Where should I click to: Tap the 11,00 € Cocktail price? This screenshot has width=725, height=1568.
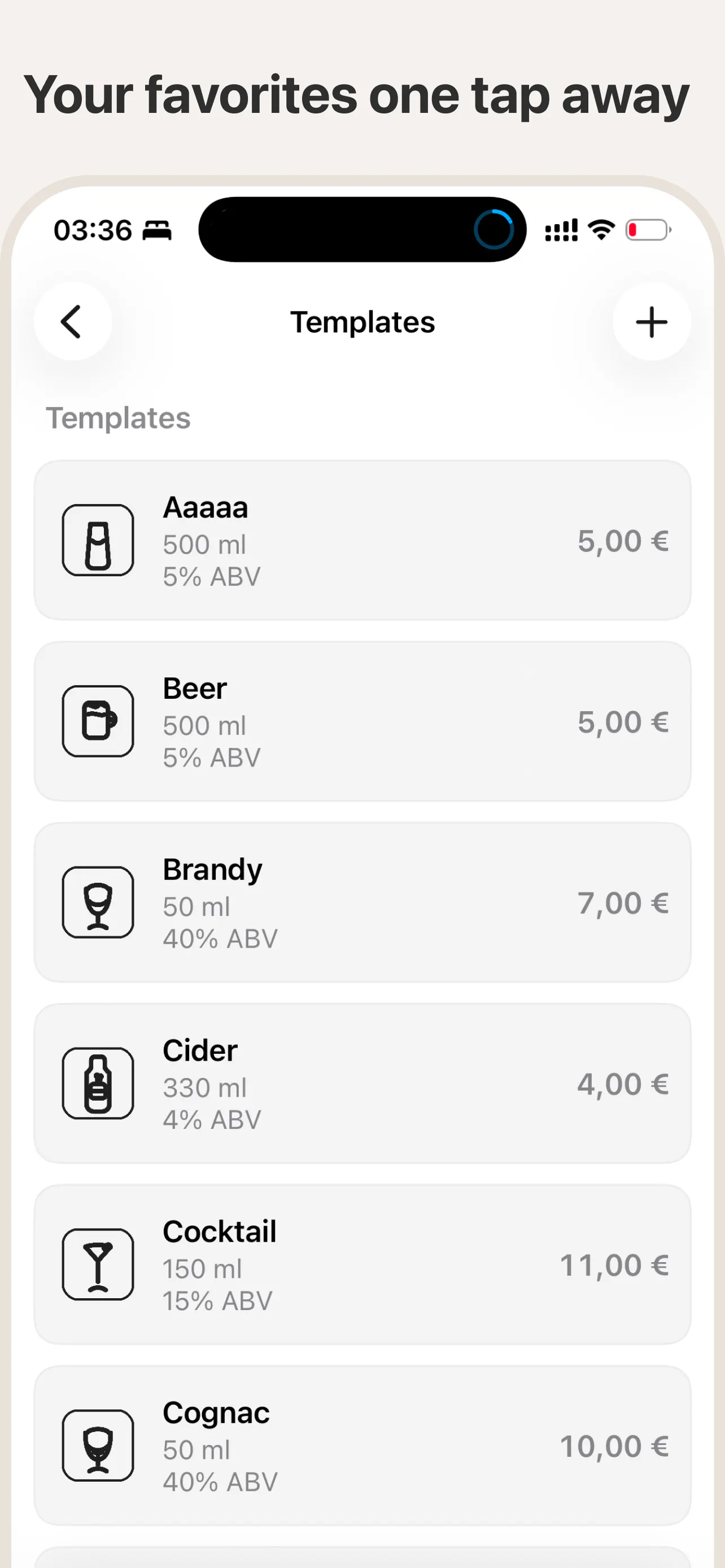point(614,1265)
